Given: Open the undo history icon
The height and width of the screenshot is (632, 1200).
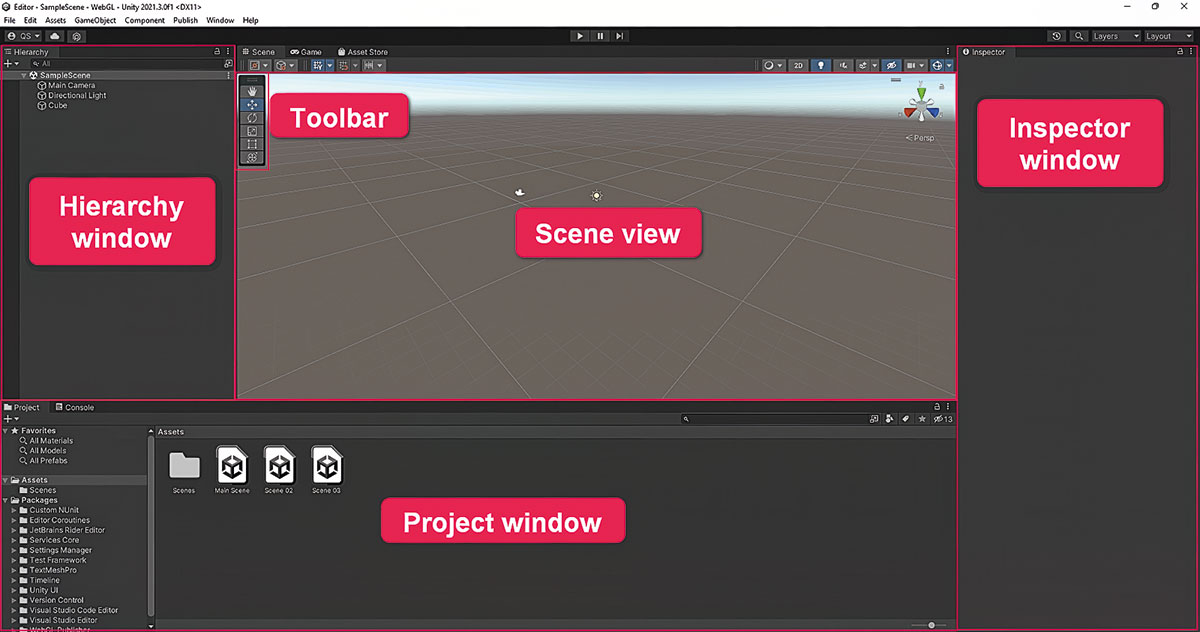Looking at the screenshot, I should [1057, 36].
